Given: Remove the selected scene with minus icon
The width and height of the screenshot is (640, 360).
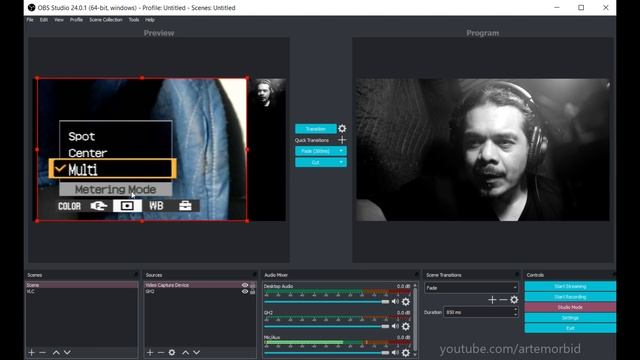Looking at the screenshot, I should pyautogui.click(x=42, y=352).
